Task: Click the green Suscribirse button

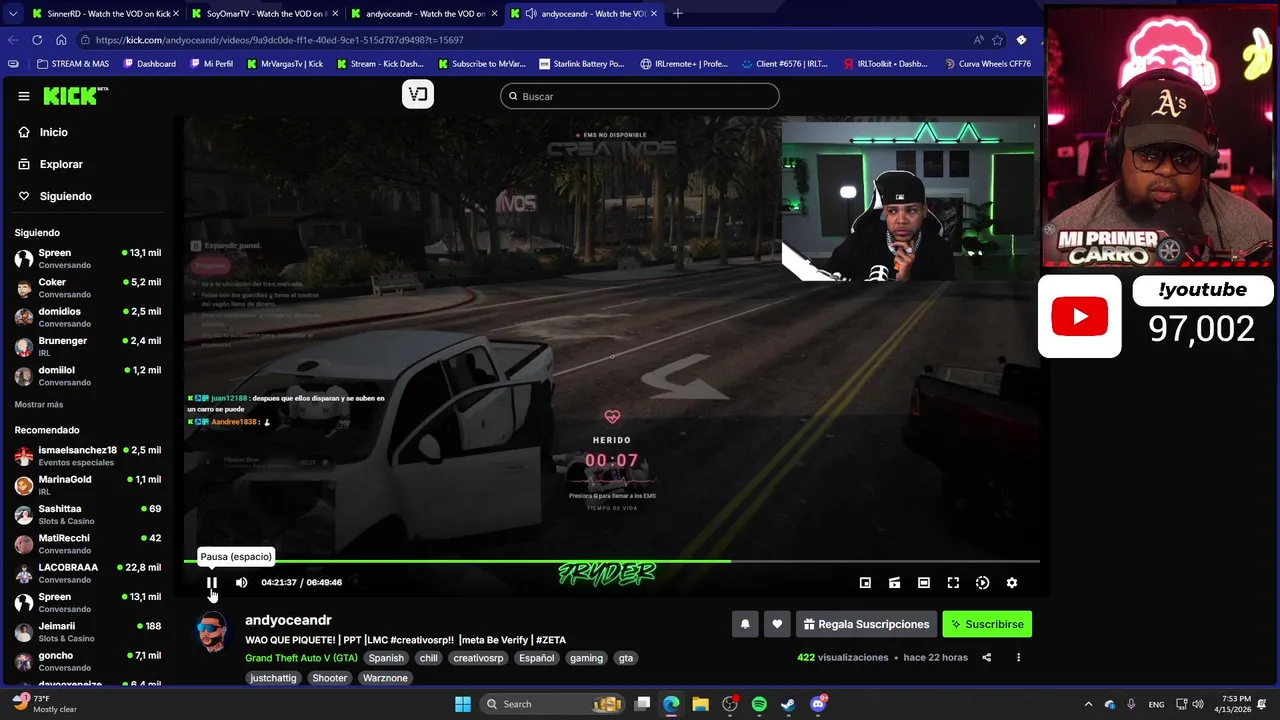Action: click(x=987, y=624)
